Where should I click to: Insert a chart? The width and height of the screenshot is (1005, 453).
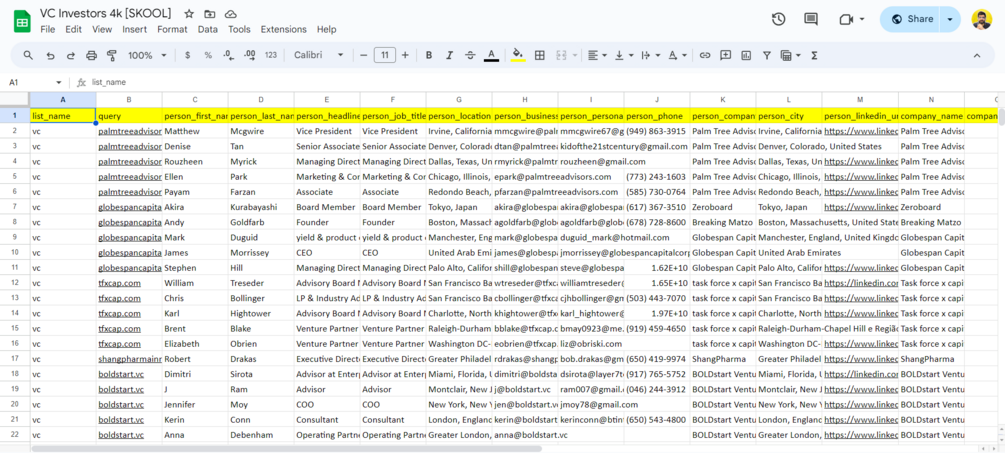point(746,56)
